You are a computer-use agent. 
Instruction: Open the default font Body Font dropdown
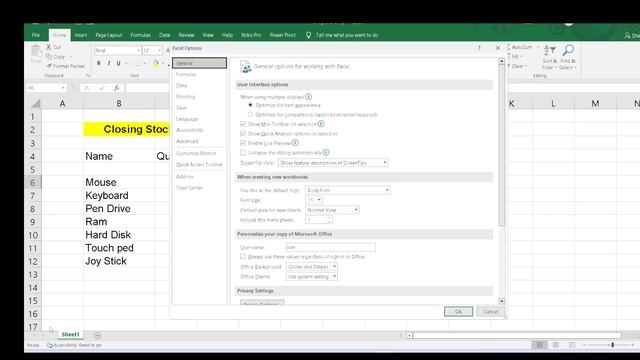click(x=348, y=190)
